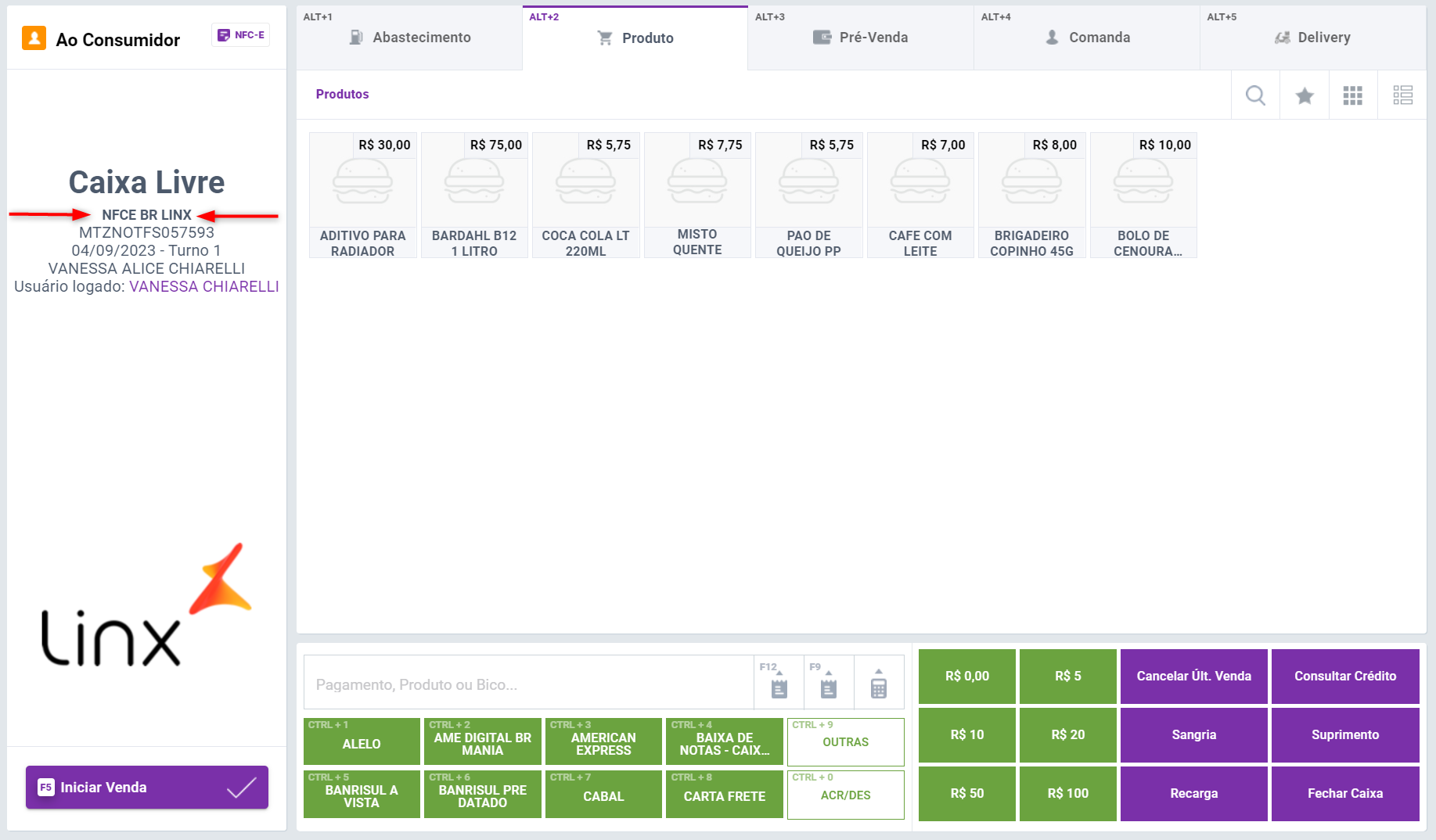The height and width of the screenshot is (840, 1436).
Task: Switch products to list view
Action: click(1402, 95)
